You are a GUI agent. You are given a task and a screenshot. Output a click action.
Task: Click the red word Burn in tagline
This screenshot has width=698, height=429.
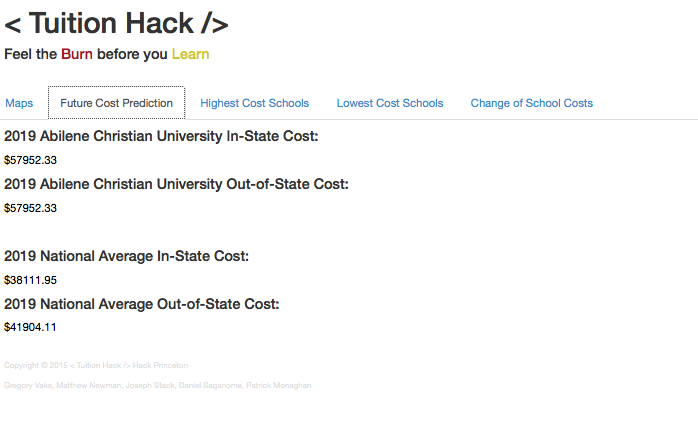pyautogui.click(x=77, y=54)
